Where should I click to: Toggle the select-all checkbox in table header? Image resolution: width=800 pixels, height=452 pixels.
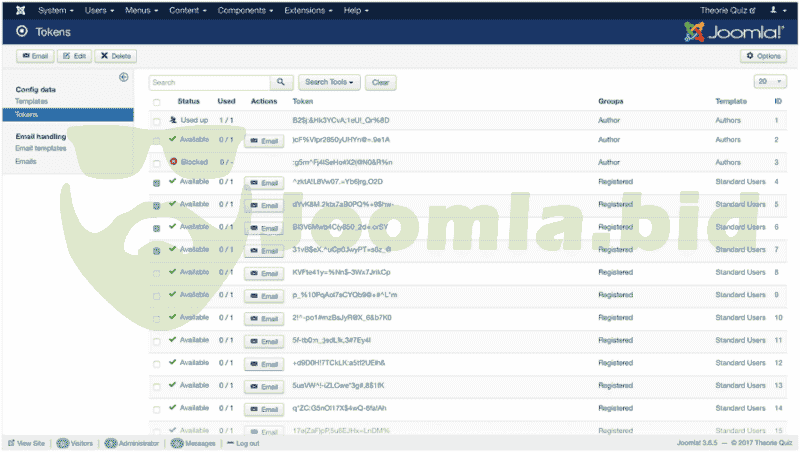pos(156,102)
